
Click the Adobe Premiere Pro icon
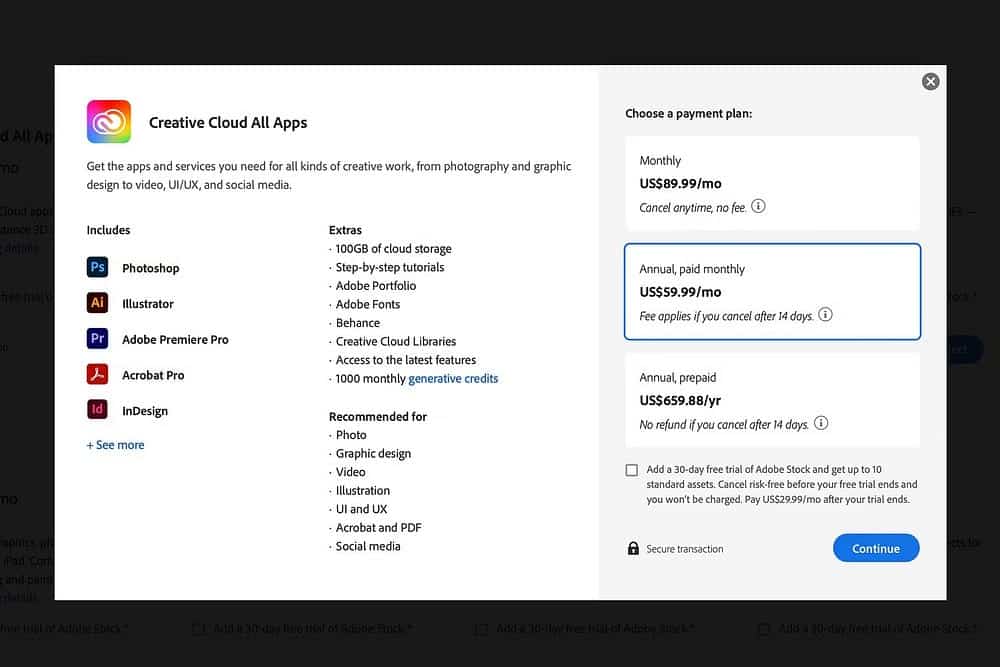click(x=97, y=339)
